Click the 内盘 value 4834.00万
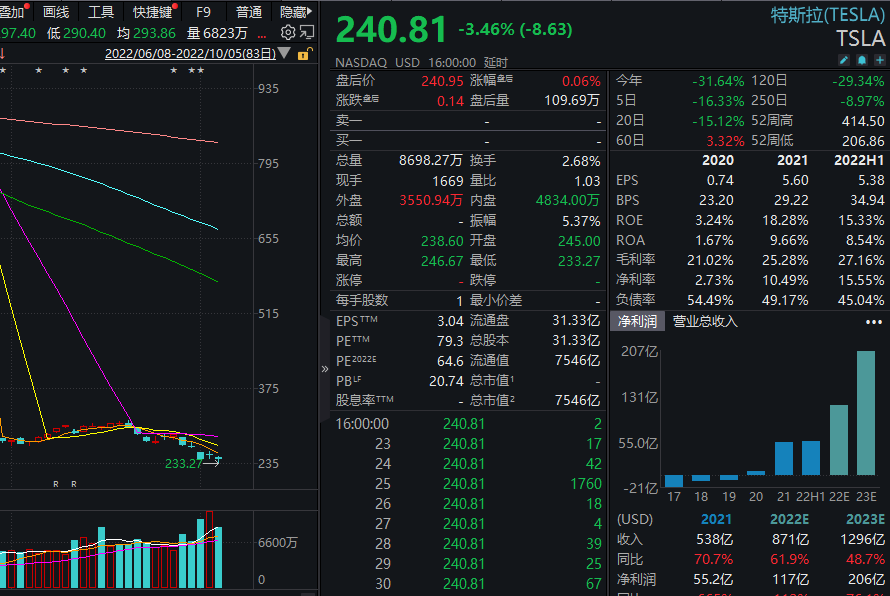Viewport: 890px width, 596px height. pyautogui.click(x=568, y=200)
